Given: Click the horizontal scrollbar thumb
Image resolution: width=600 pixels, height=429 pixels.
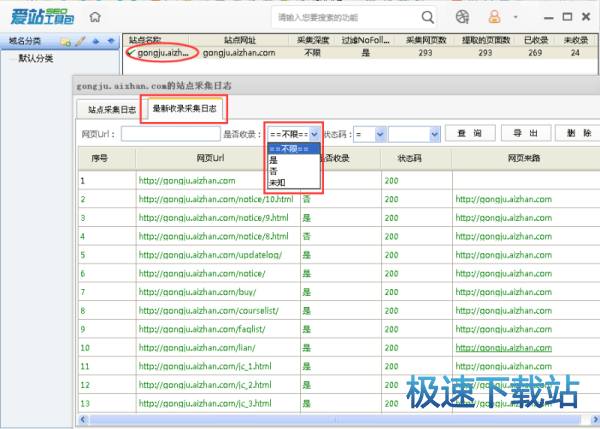Looking at the screenshot, I should pos(335,419).
